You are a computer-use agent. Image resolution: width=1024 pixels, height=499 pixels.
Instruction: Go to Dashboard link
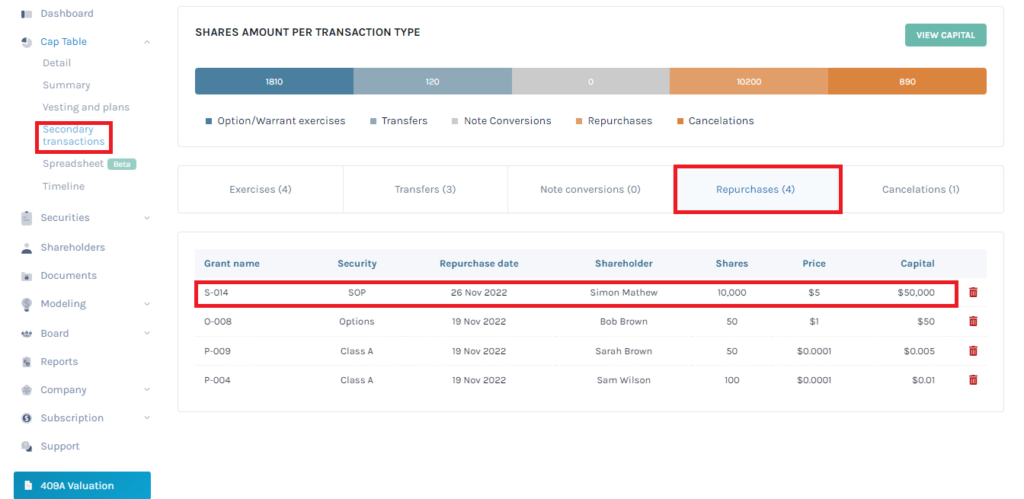67,14
